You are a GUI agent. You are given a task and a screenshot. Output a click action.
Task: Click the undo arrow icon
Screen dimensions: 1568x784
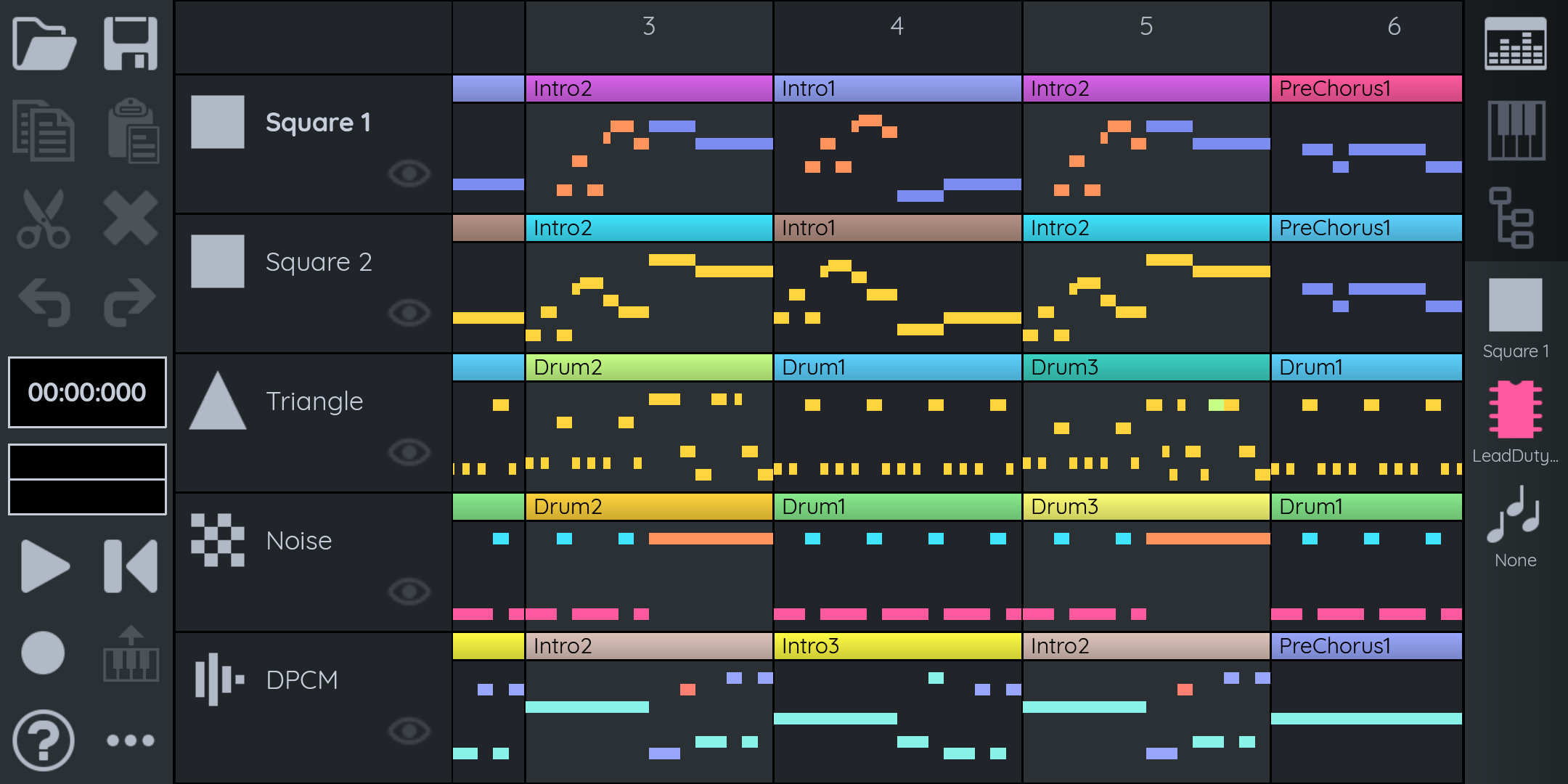pos(44,301)
